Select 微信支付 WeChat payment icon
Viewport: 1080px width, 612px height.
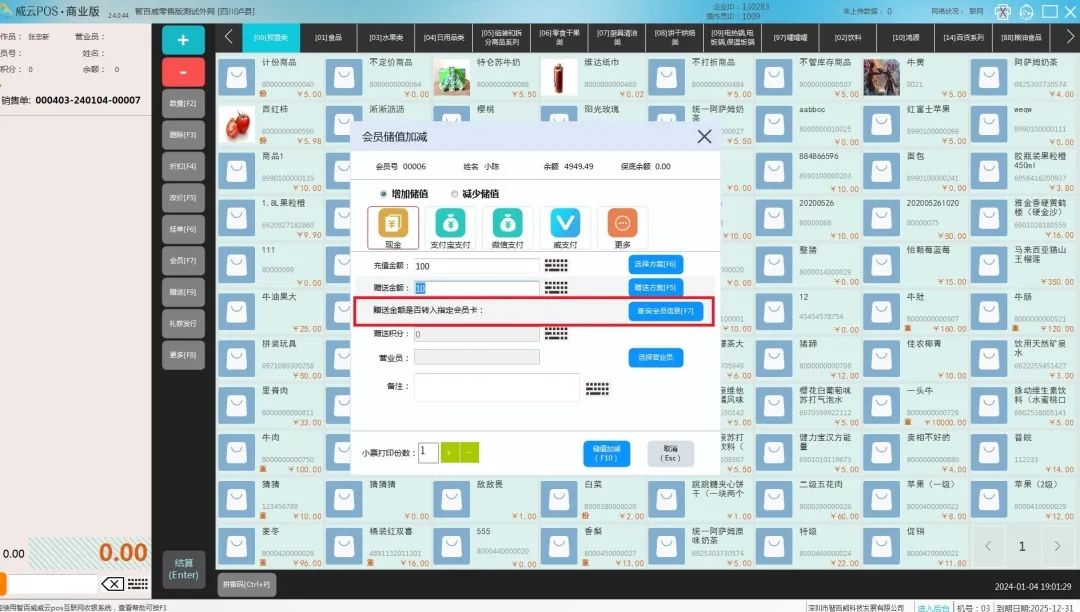(x=507, y=228)
